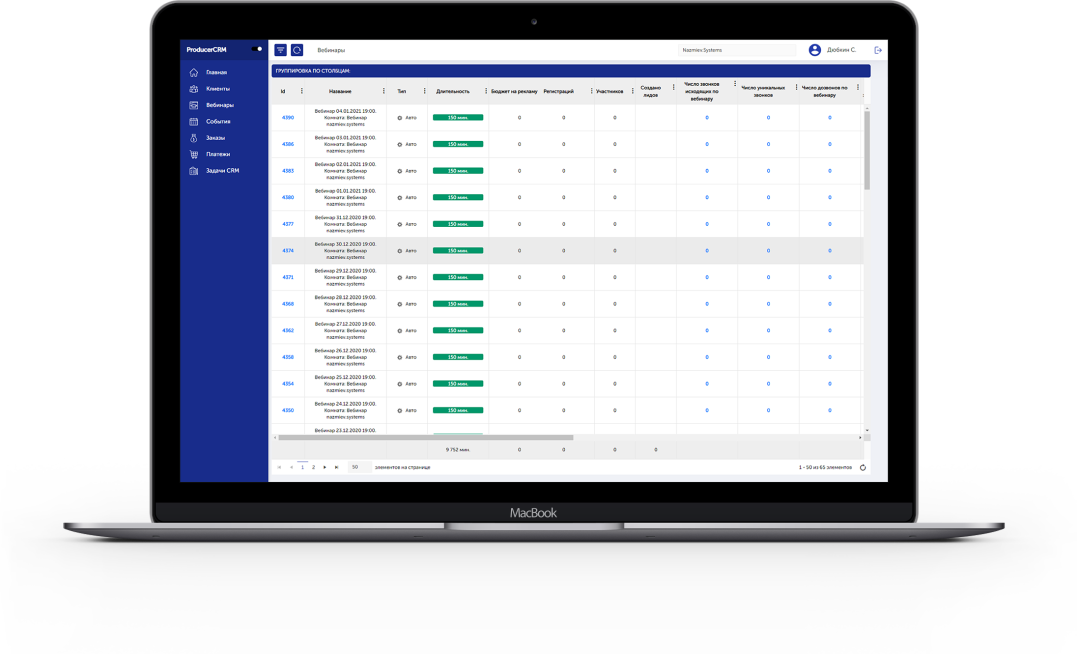This screenshot has height=654, width=1077.
Task: Click the user avatar icon beside Дюбкин С.
Action: (815, 50)
